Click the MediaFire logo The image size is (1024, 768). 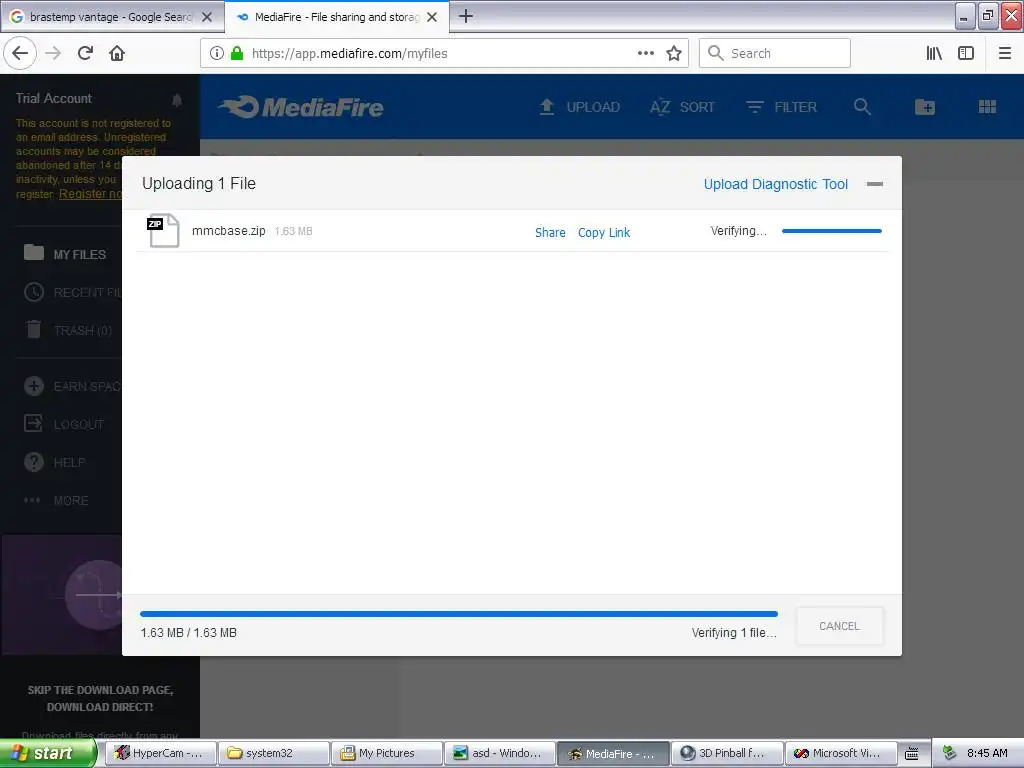pyautogui.click(x=300, y=106)
